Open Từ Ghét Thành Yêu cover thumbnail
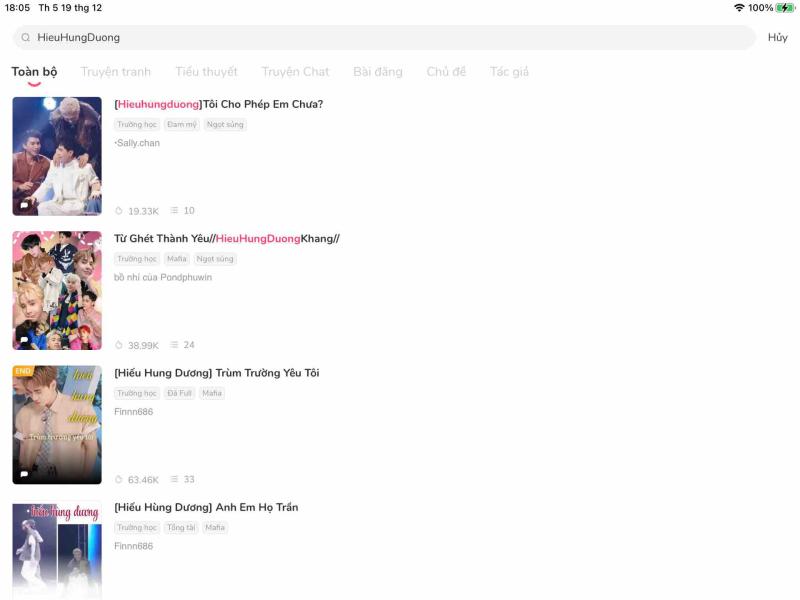800x600 pixels. coord(57,290)
